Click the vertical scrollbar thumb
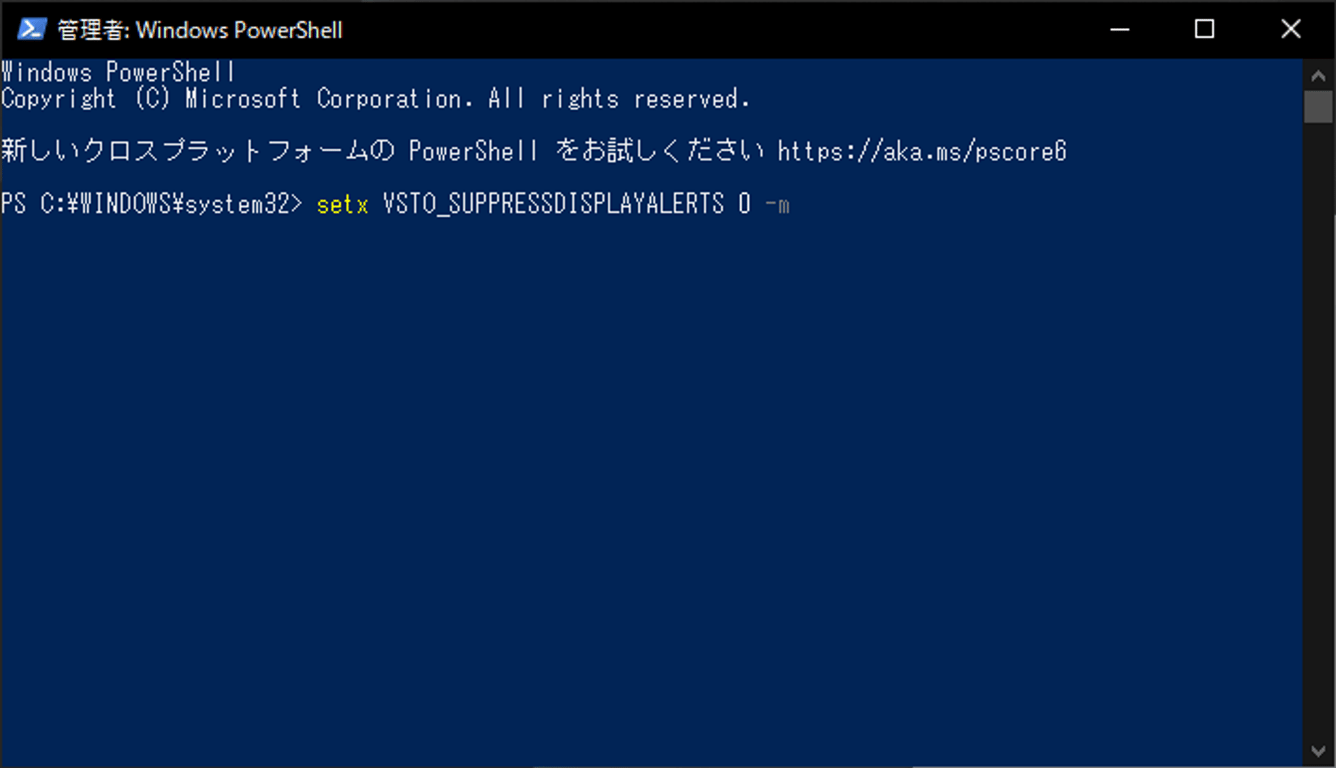The height and width of the screenshot is (768, 1336). 1319,106
